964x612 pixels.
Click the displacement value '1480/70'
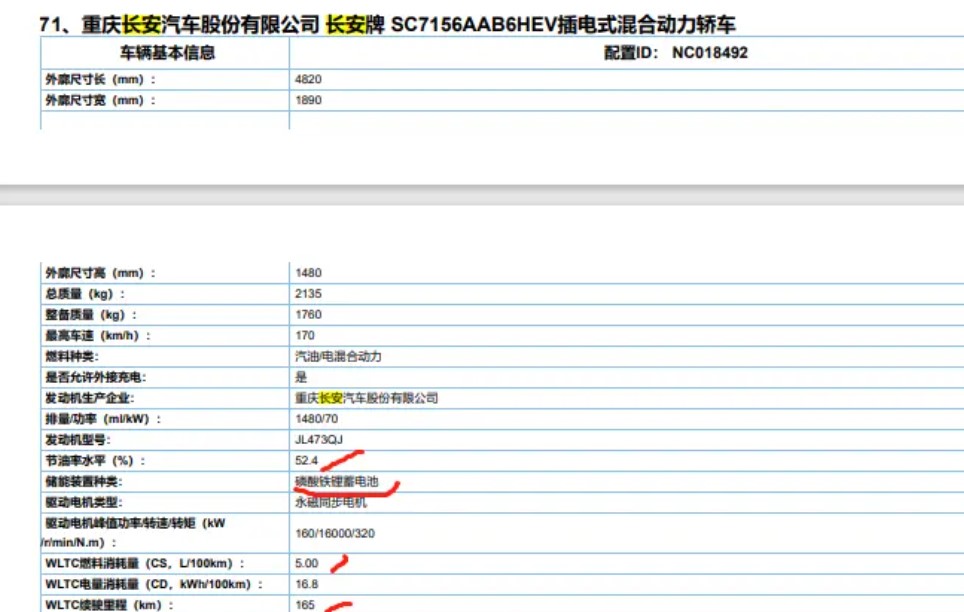317,419
